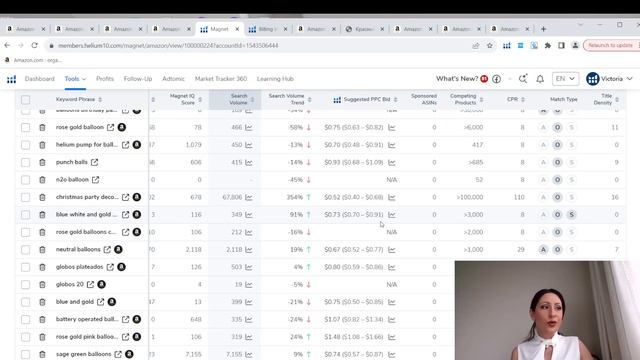Viewport: 640px width, 360px height.
Task: Open globos plateados external link
Action: tap(110, 267)
